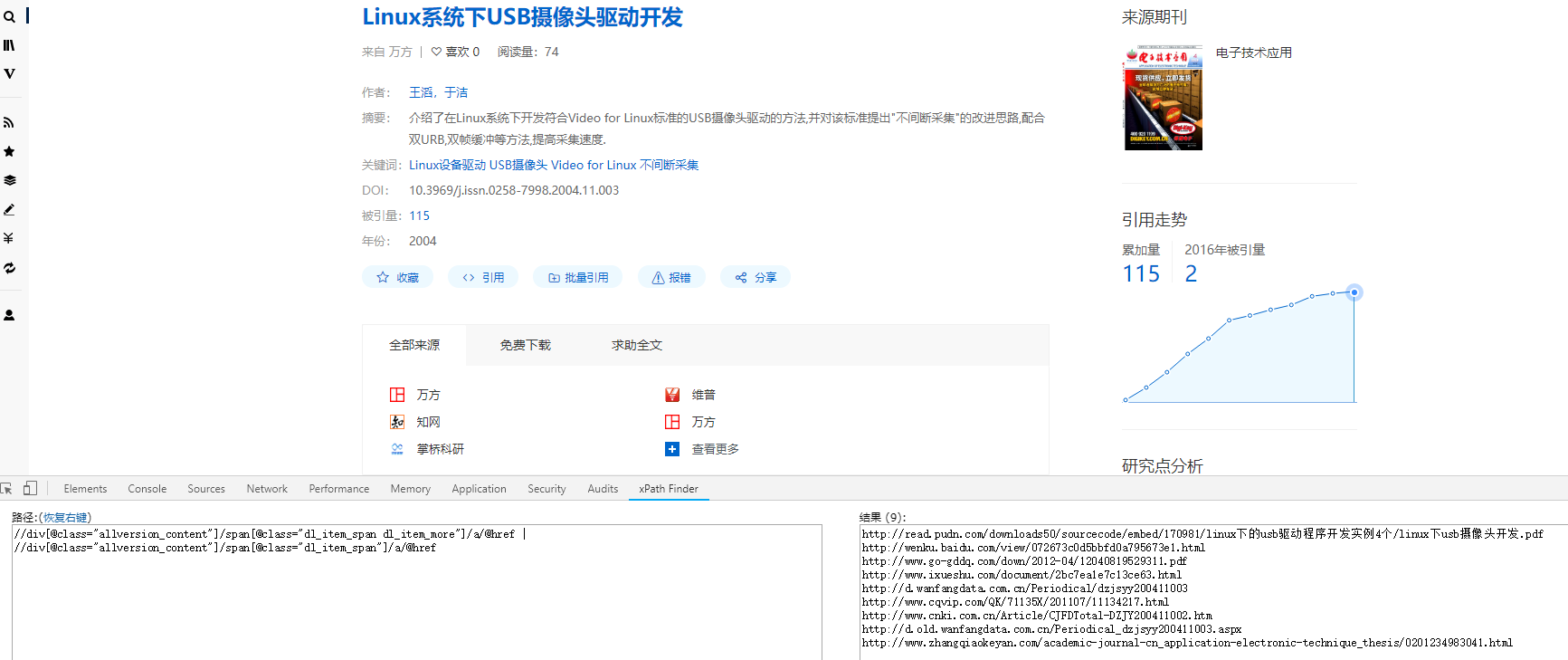1568x660 pixels.
Task: Open the Memory tab in DevTools
Action: [411, 489]
